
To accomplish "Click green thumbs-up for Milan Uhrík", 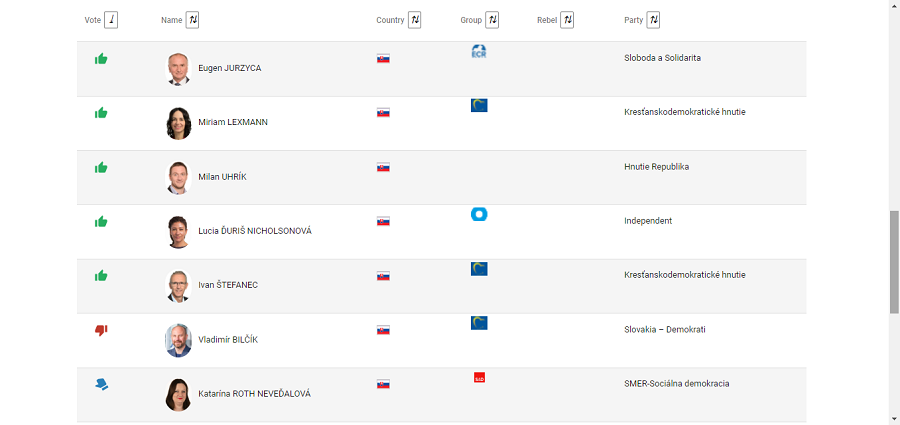I will click(101, 168).
